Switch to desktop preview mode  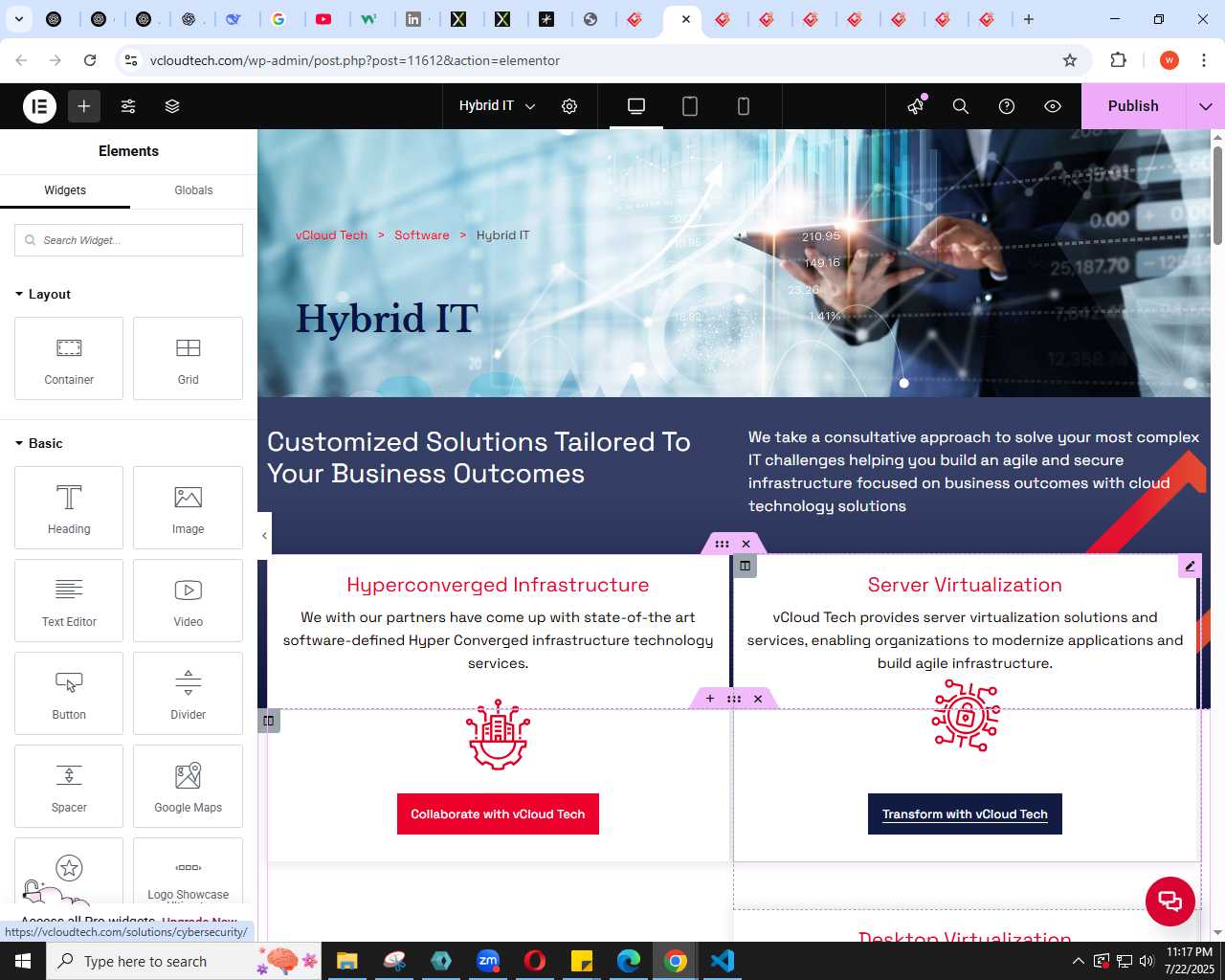tap(636, 106)
